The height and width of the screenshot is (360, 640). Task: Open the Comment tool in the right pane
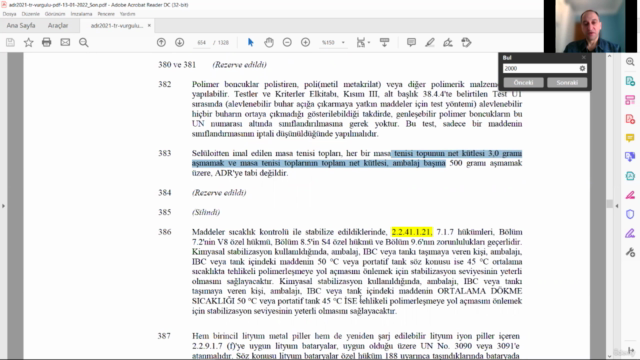pos(630,138)
